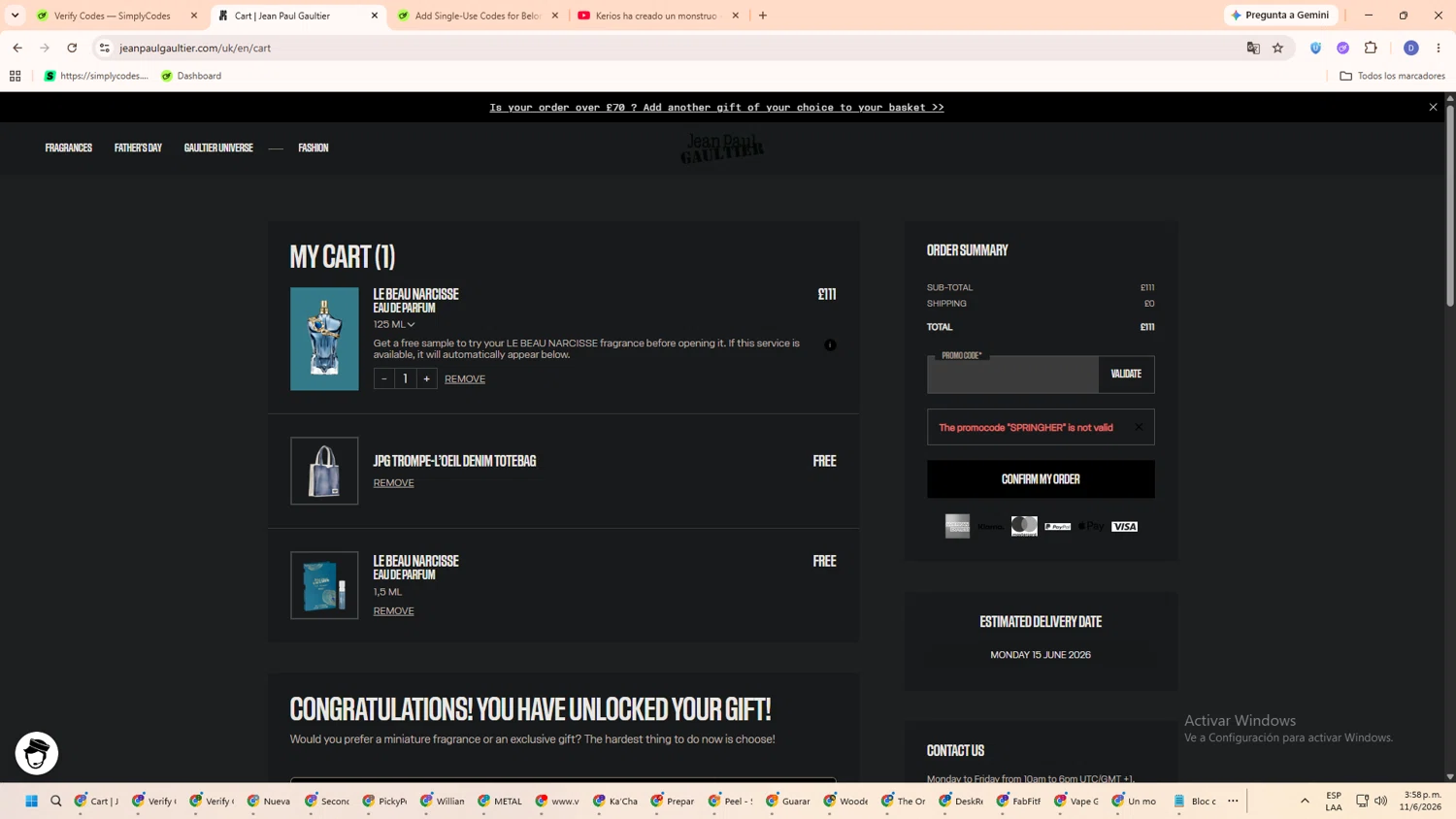
Task: Open the simplycodes bookmark
Action: [x=96, y=76]
